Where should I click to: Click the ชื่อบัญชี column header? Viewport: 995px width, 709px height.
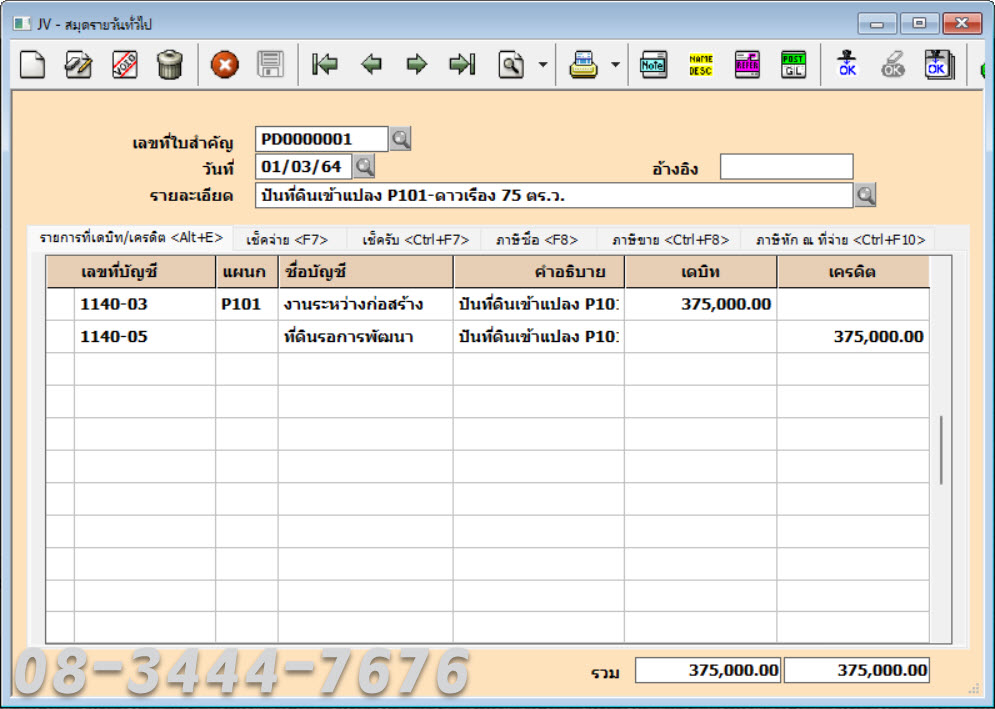pyautogui.click(x=366, y=272)
